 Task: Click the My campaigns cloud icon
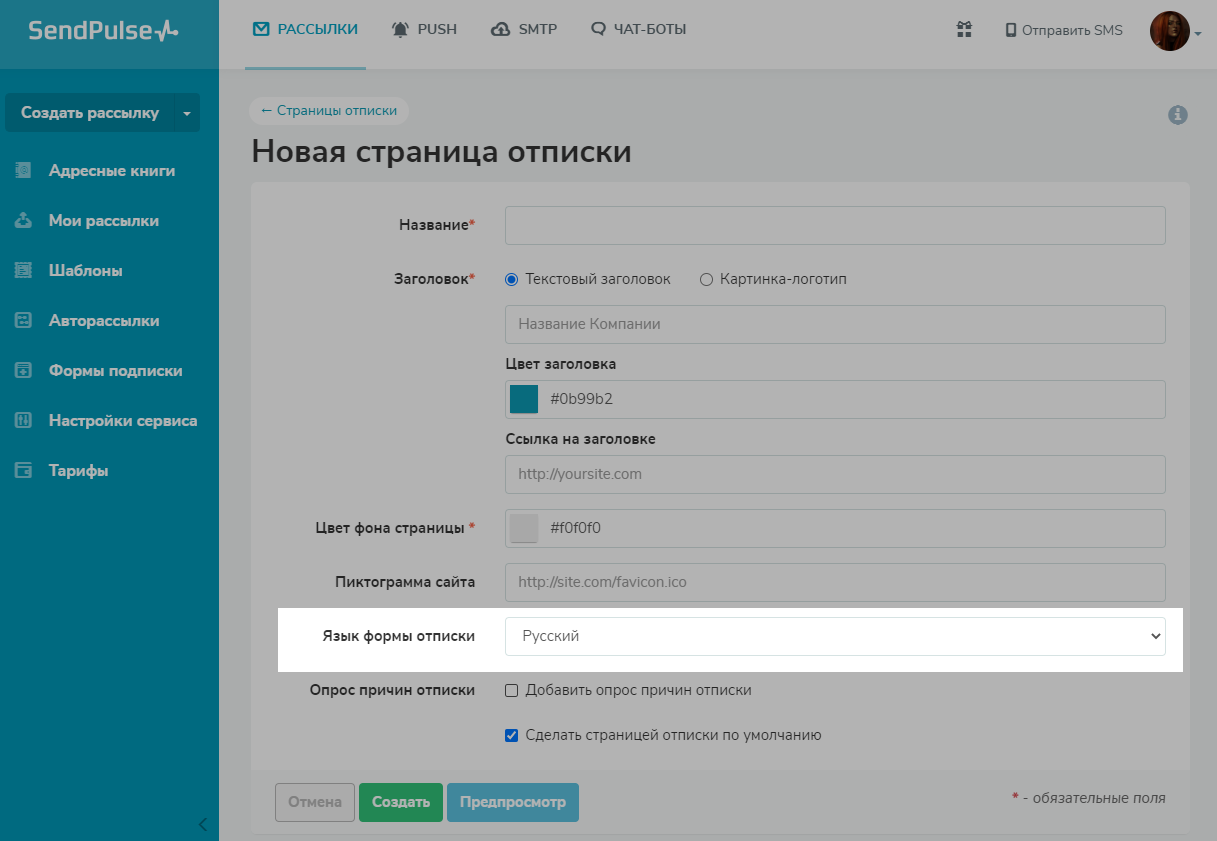(x=24, y=221)
